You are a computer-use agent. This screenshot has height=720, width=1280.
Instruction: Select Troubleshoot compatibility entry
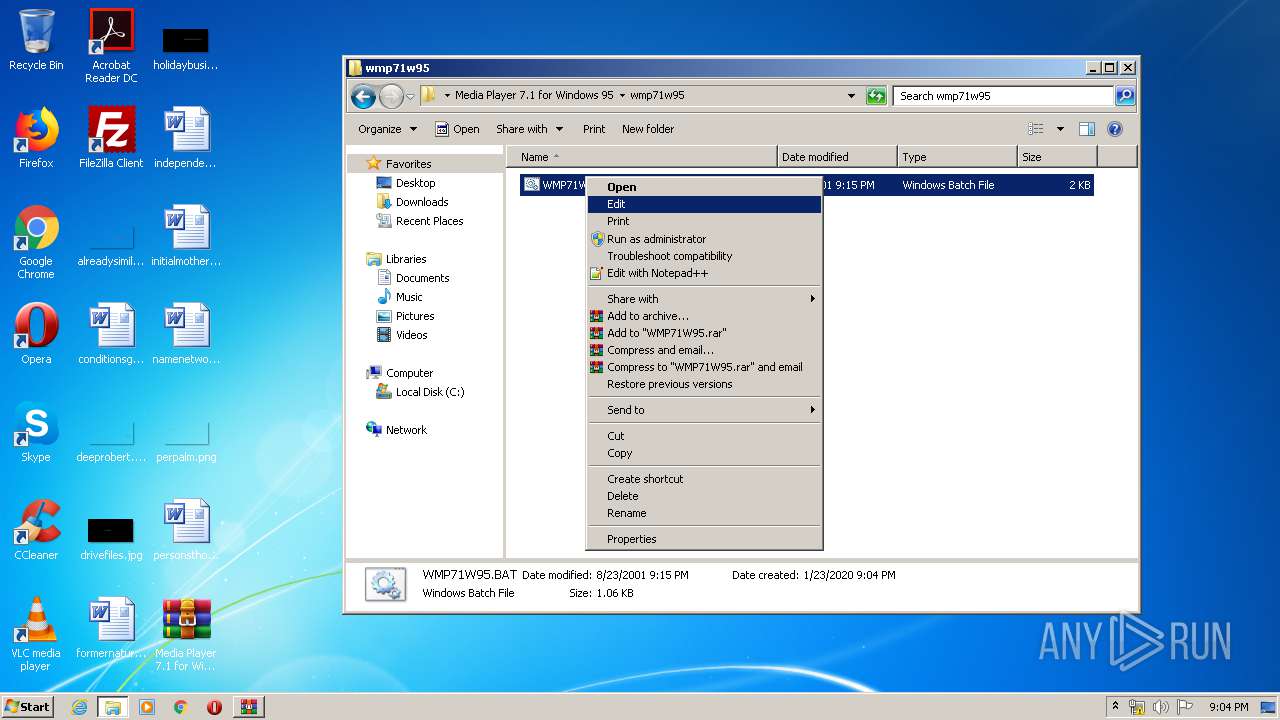coord(704,256)
